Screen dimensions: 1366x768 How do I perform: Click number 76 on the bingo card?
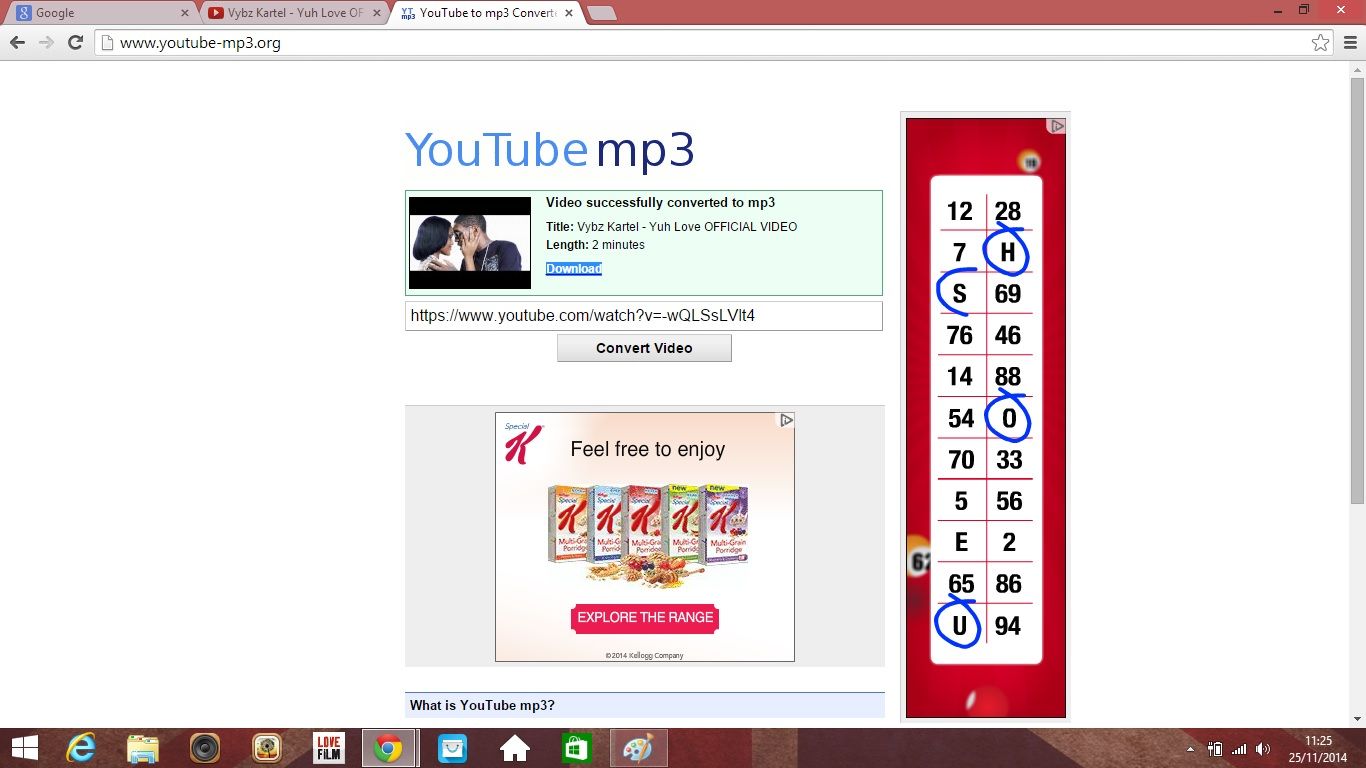pyautogui.click(x=960, y=335)
